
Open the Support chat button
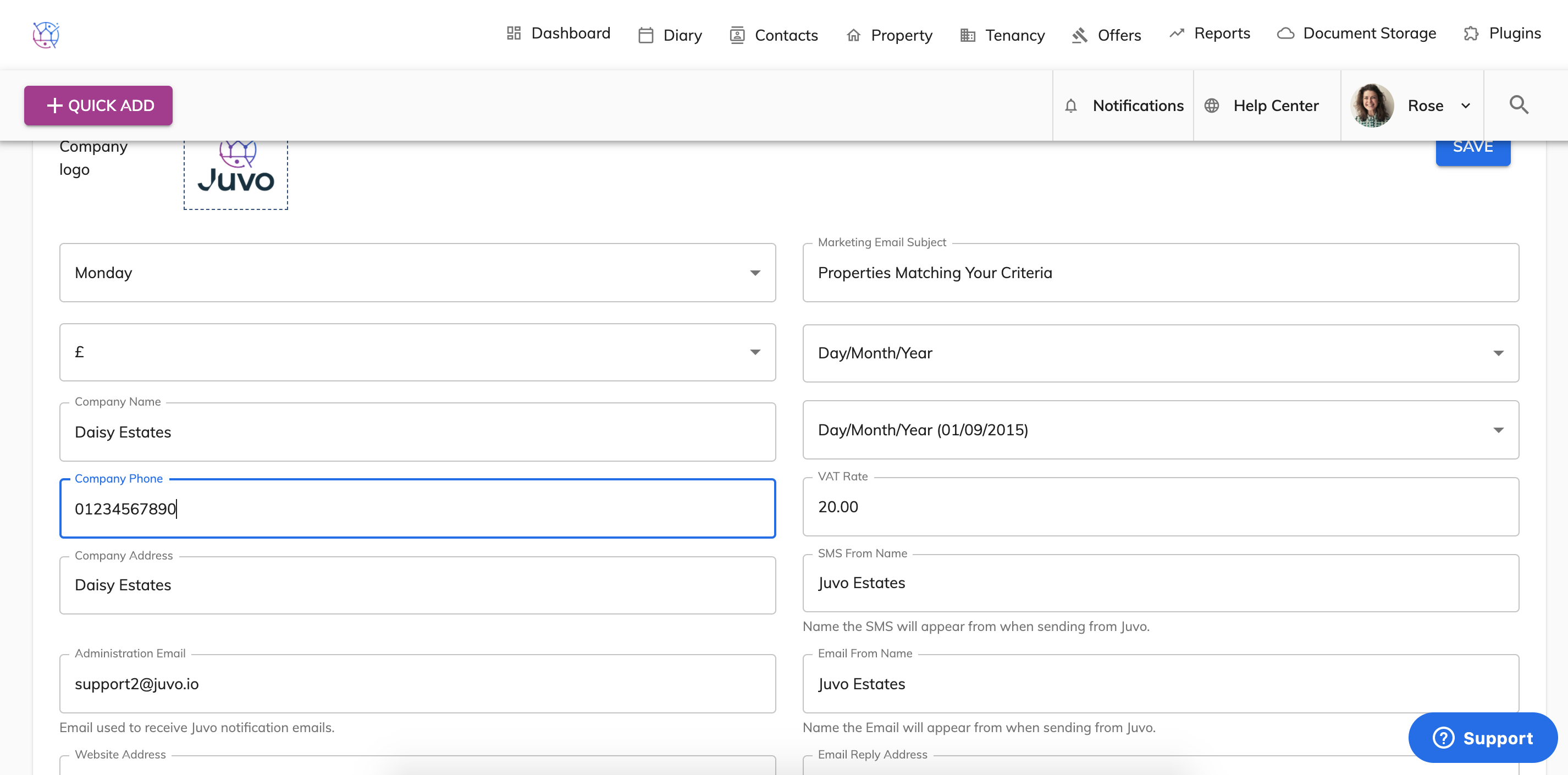click(x=1483, y=737)
